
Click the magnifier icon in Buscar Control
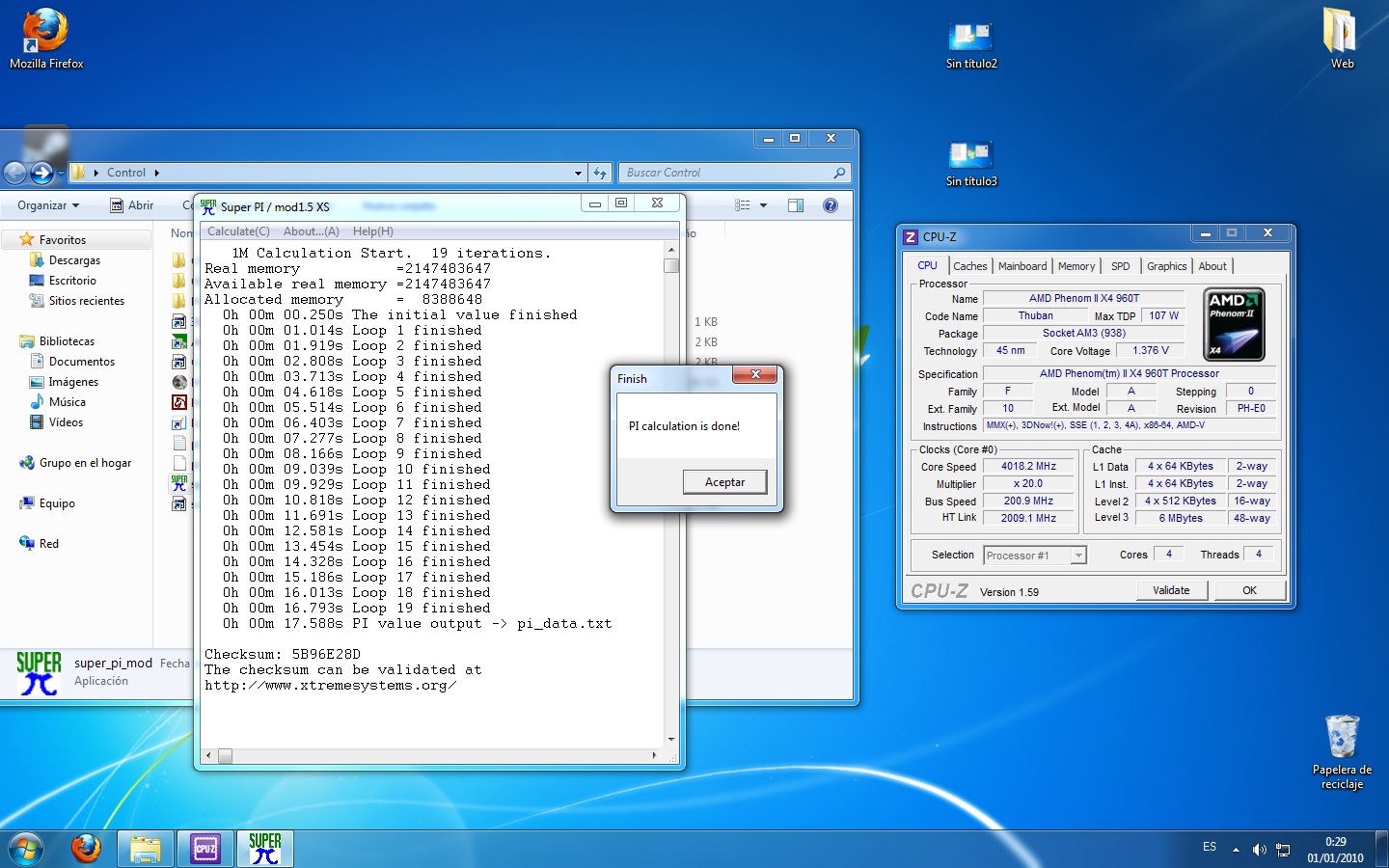[x=839, y=173]
